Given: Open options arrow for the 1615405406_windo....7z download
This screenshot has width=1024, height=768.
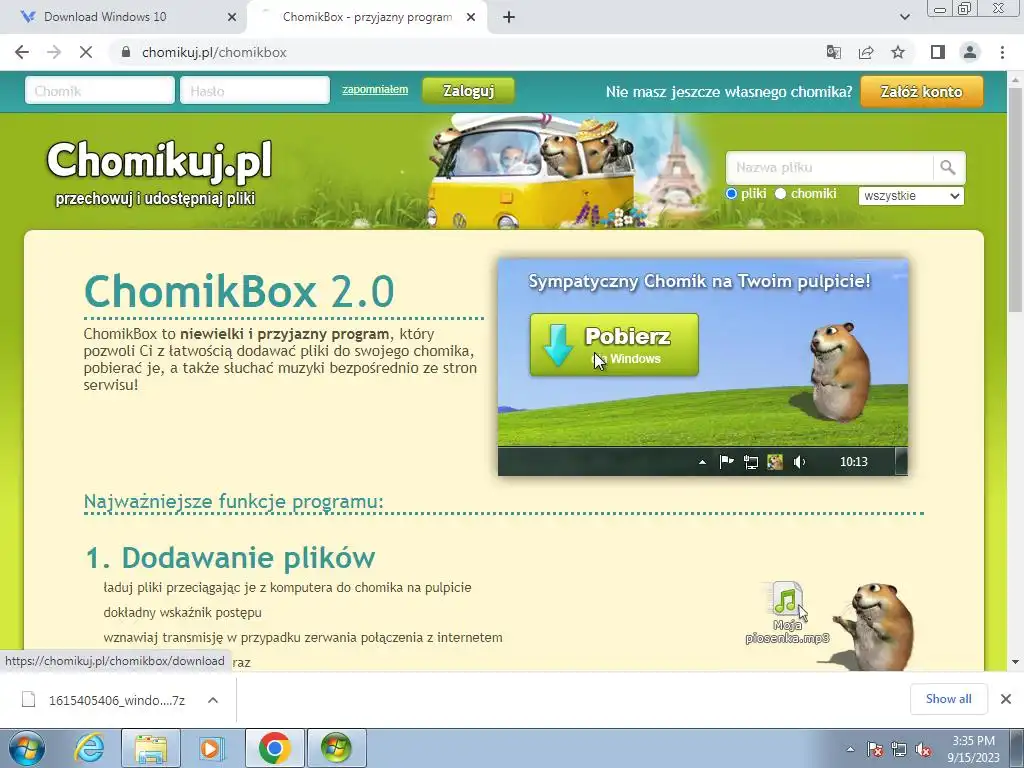Looking at the screenshot, I should [x=213, y=700].
